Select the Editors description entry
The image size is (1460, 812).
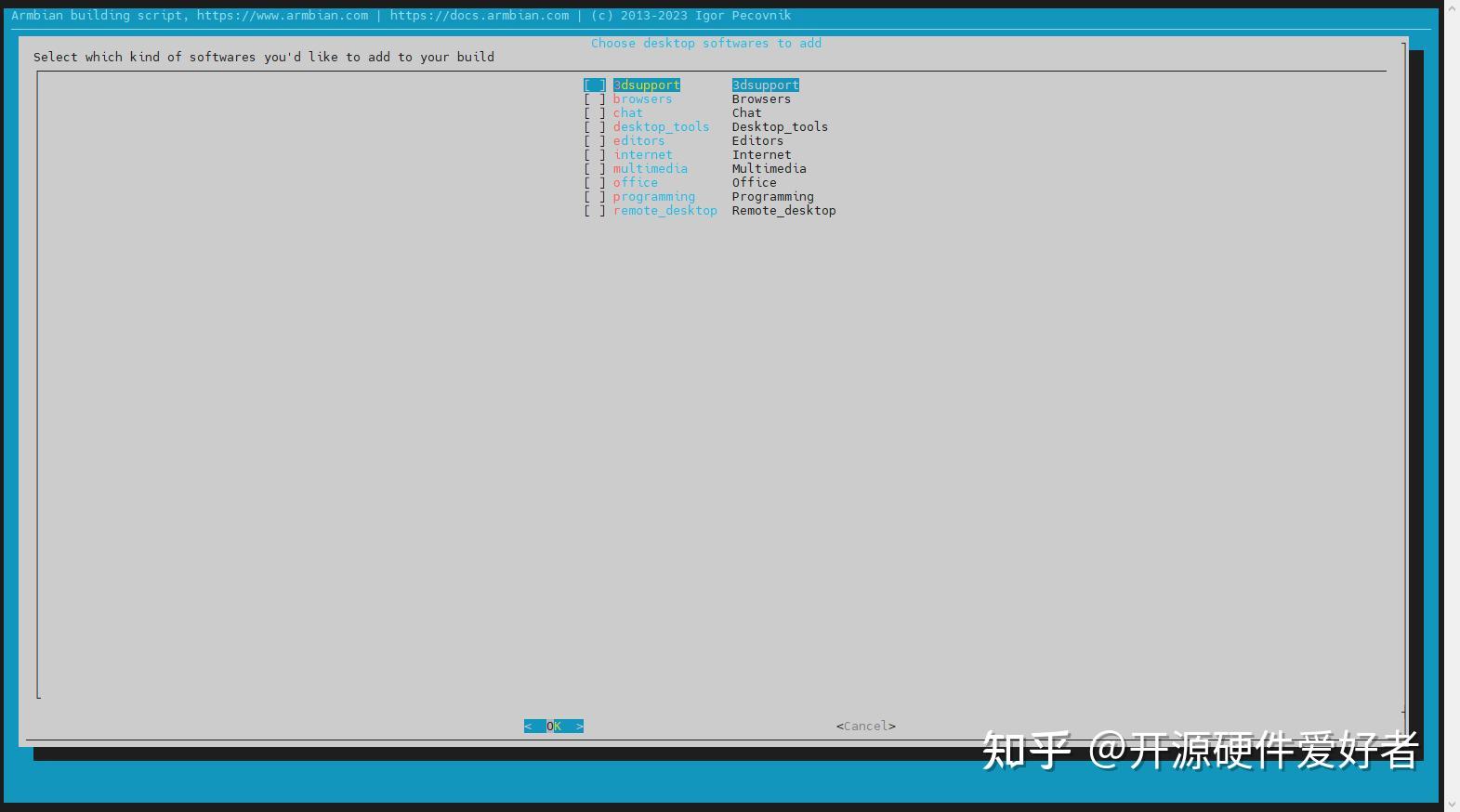[x=757, y=141]
